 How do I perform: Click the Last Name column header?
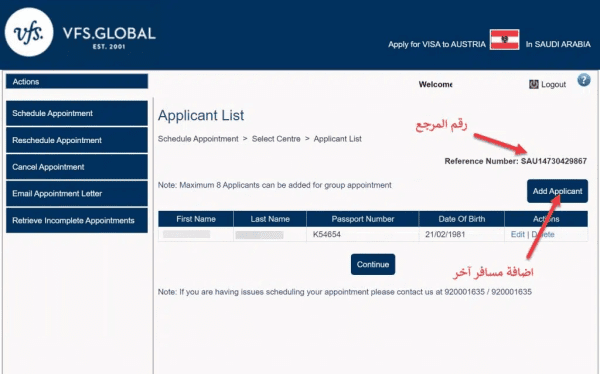[x=270, y=219]
